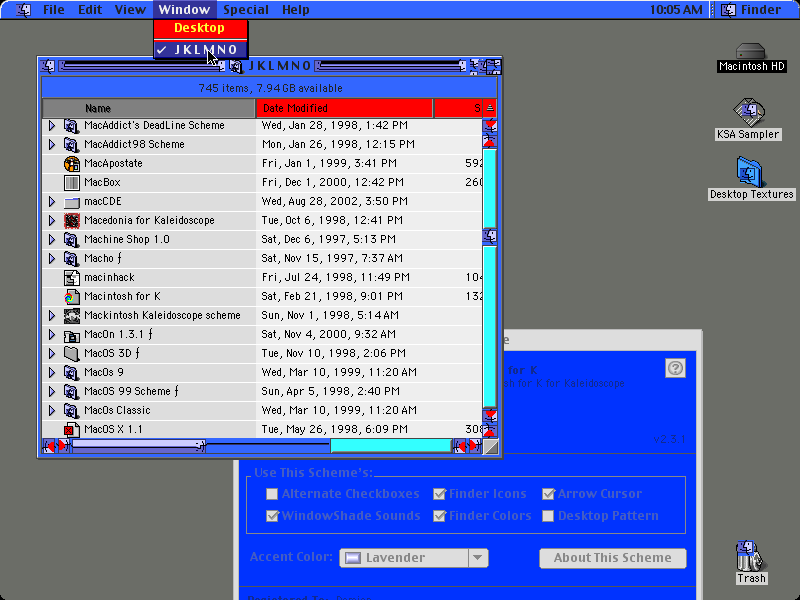
Task: Open the View menu
Action: 130,10
